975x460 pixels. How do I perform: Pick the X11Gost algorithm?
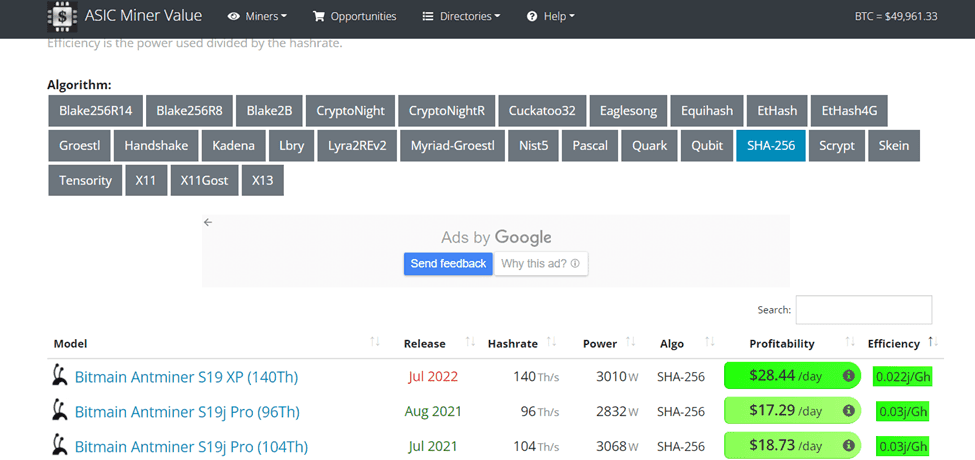205,181
